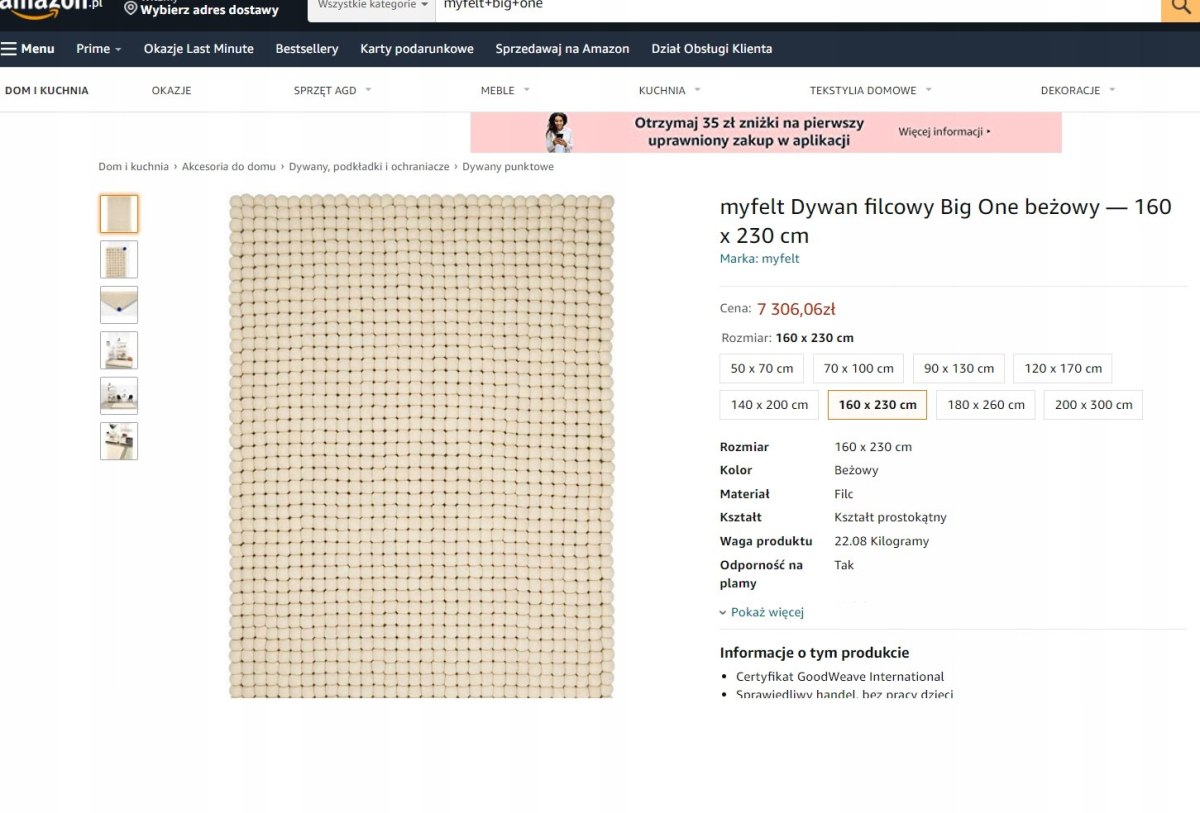Click the Amazon.pl logo
The image size is (1200, 813).
point(51,8)
